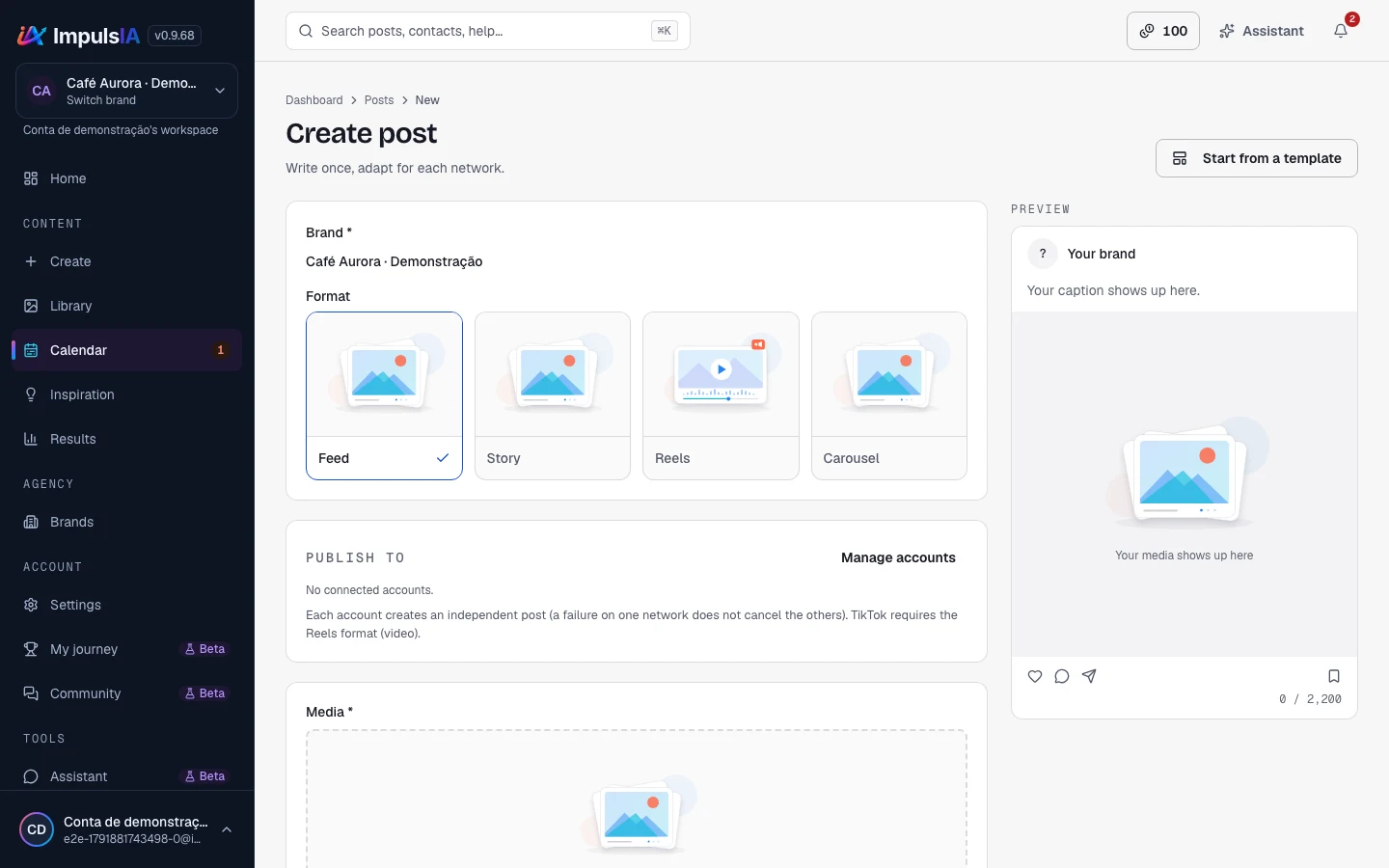Focus the search posts, contacts field
1389x868 pixels.
488,31
